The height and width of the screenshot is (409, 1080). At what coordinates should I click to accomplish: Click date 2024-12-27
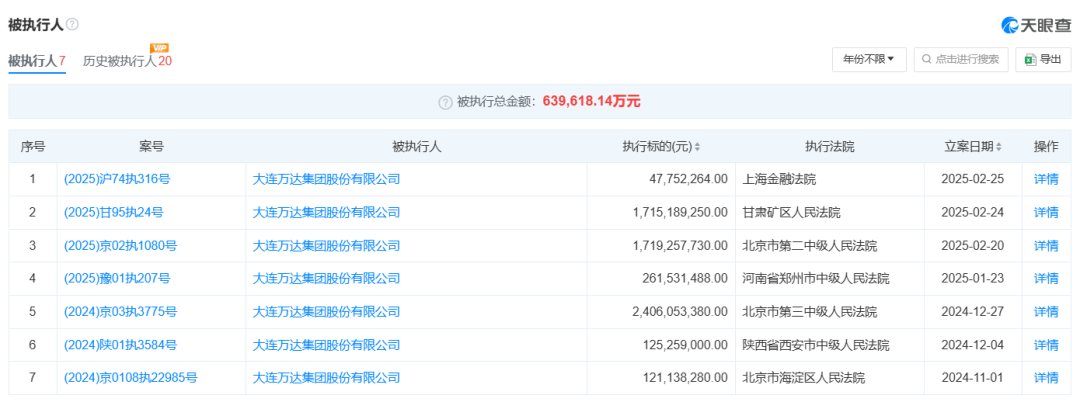[x=973, y=311]
